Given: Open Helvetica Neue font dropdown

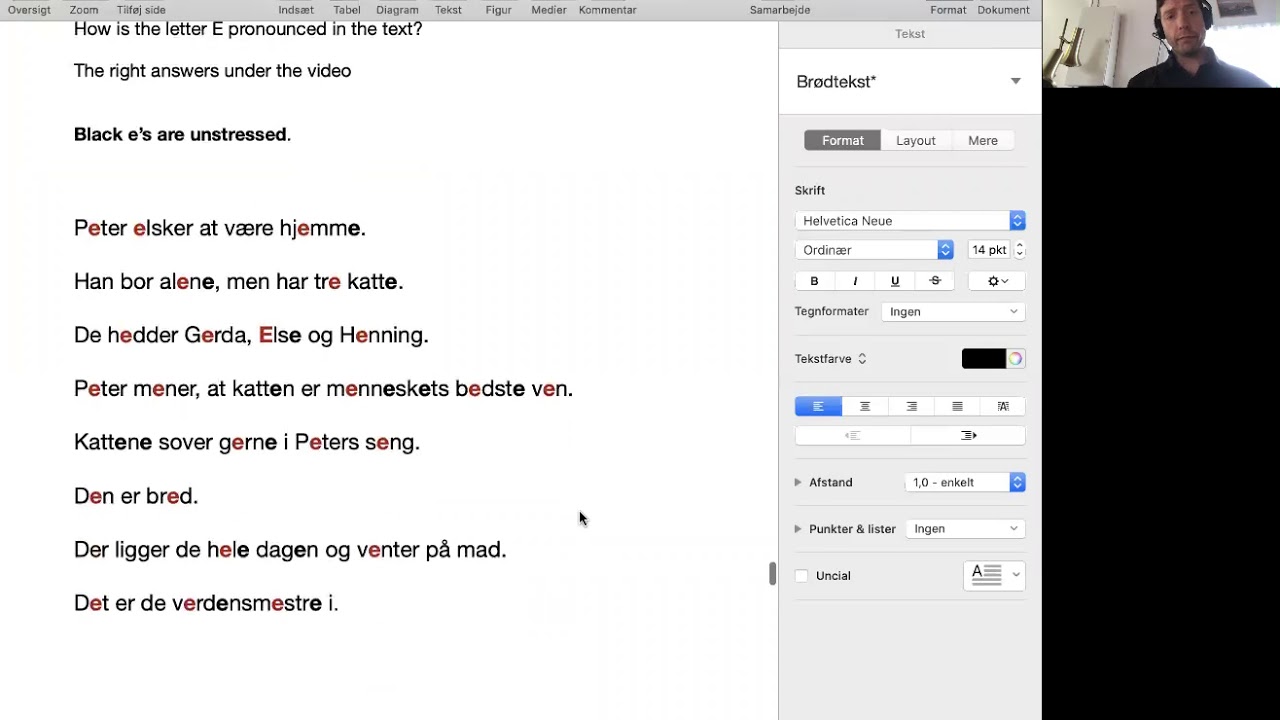Looking at the screenshot, I should tap(910, 221).
